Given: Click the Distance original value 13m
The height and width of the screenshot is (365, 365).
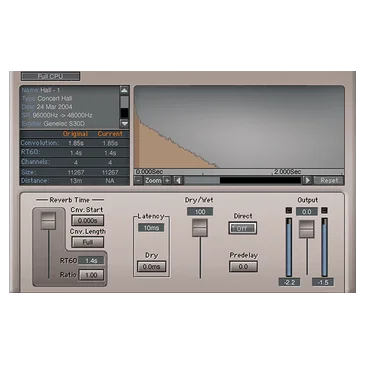Looking at the screenshot, I should coord(76,181).
